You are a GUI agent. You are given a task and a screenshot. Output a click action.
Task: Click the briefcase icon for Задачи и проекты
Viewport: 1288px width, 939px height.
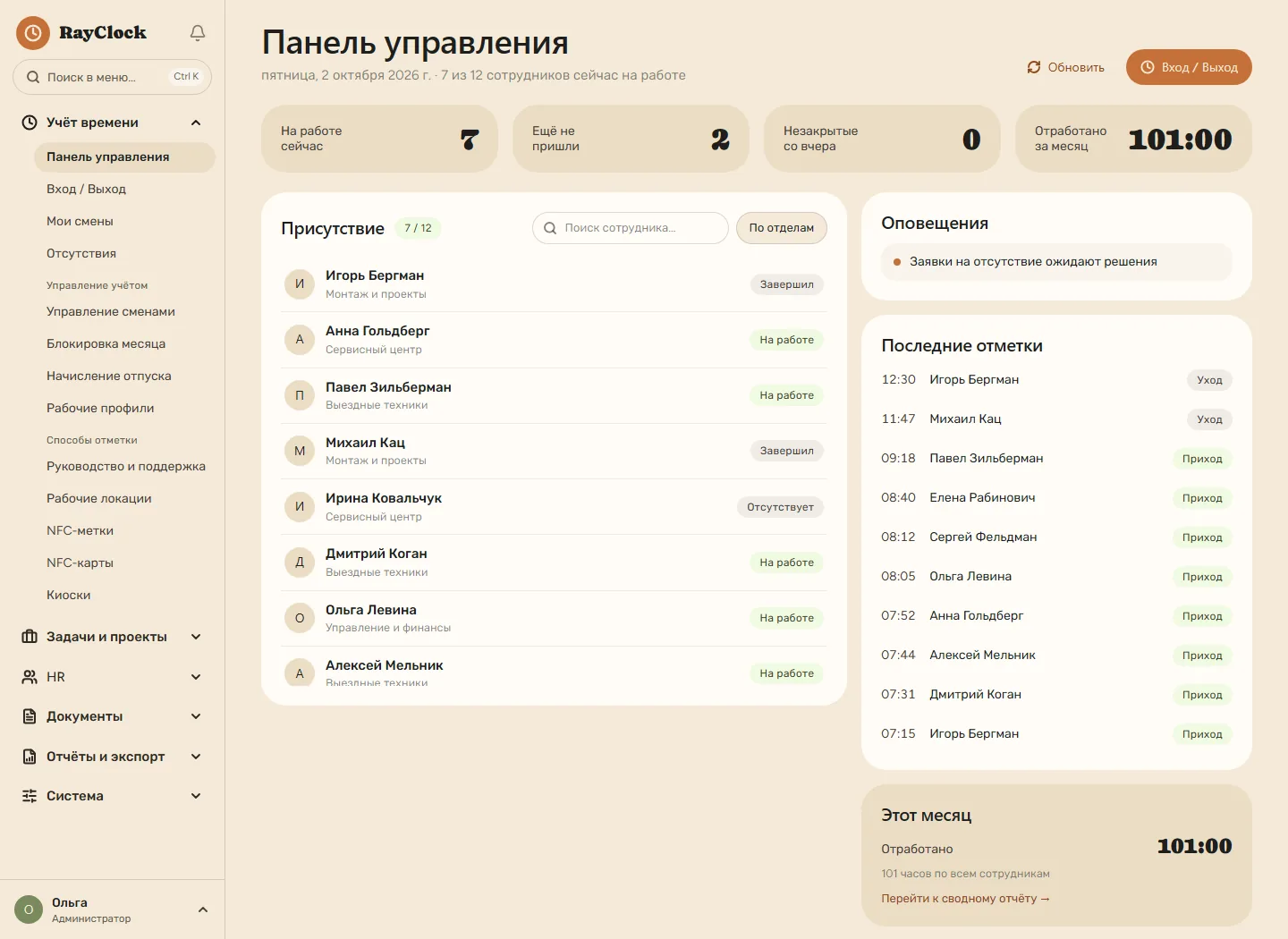(30, 637)
